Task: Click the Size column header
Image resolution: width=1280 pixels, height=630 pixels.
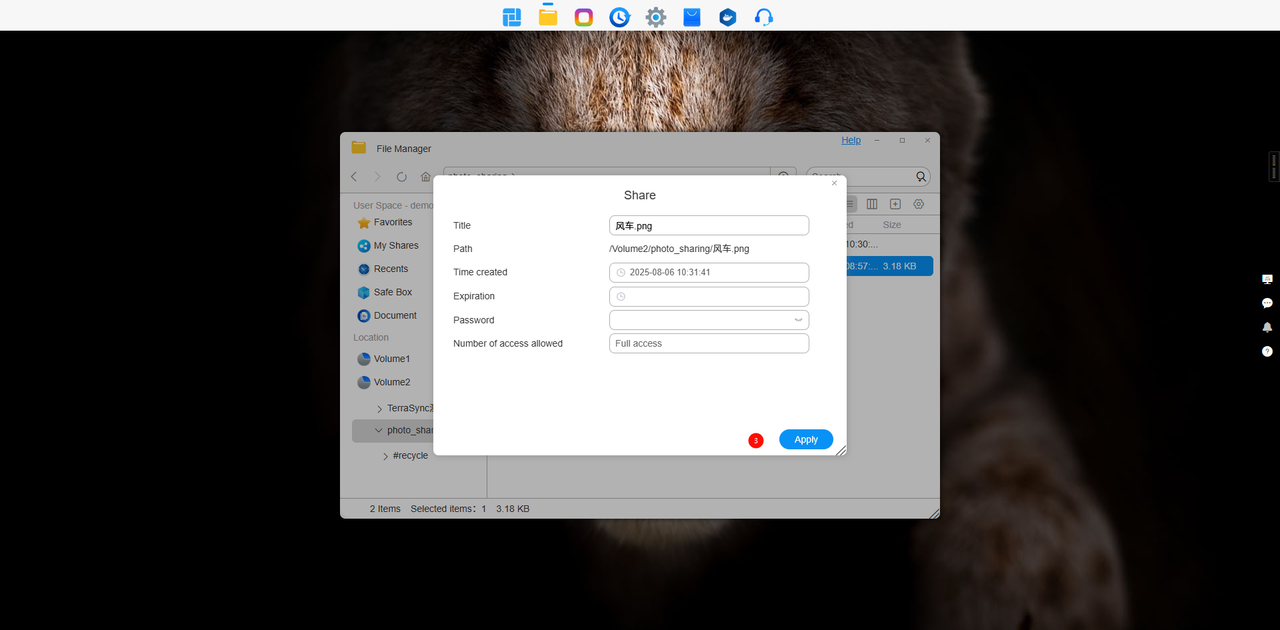Action: tap(892, 225)
